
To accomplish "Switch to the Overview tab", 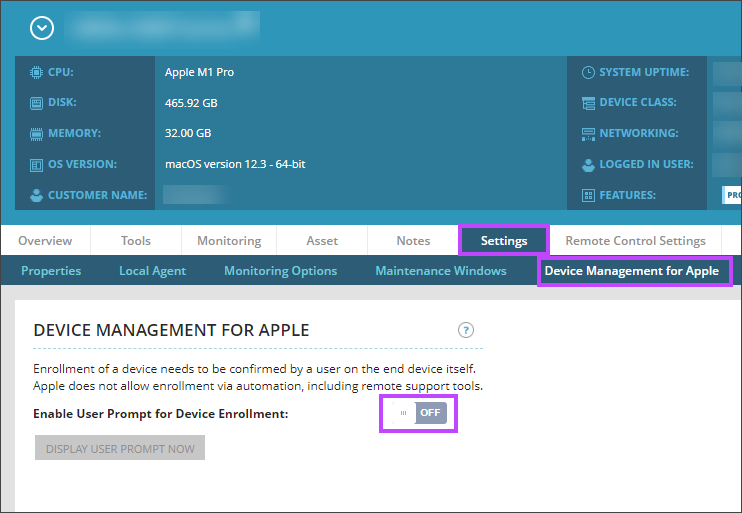I will click(x=45, y=241).
